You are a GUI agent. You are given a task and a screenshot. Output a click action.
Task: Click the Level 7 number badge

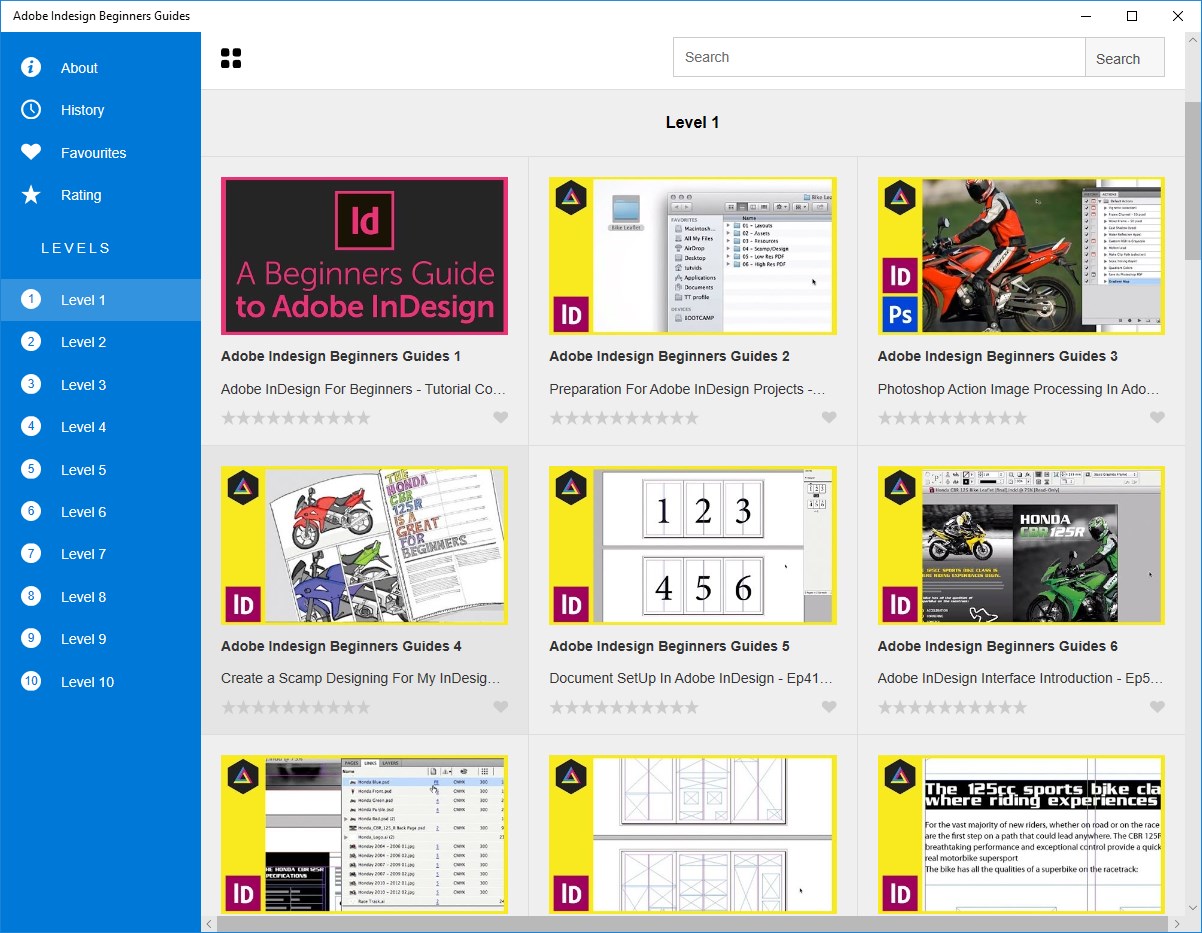(x=31, y=553)
